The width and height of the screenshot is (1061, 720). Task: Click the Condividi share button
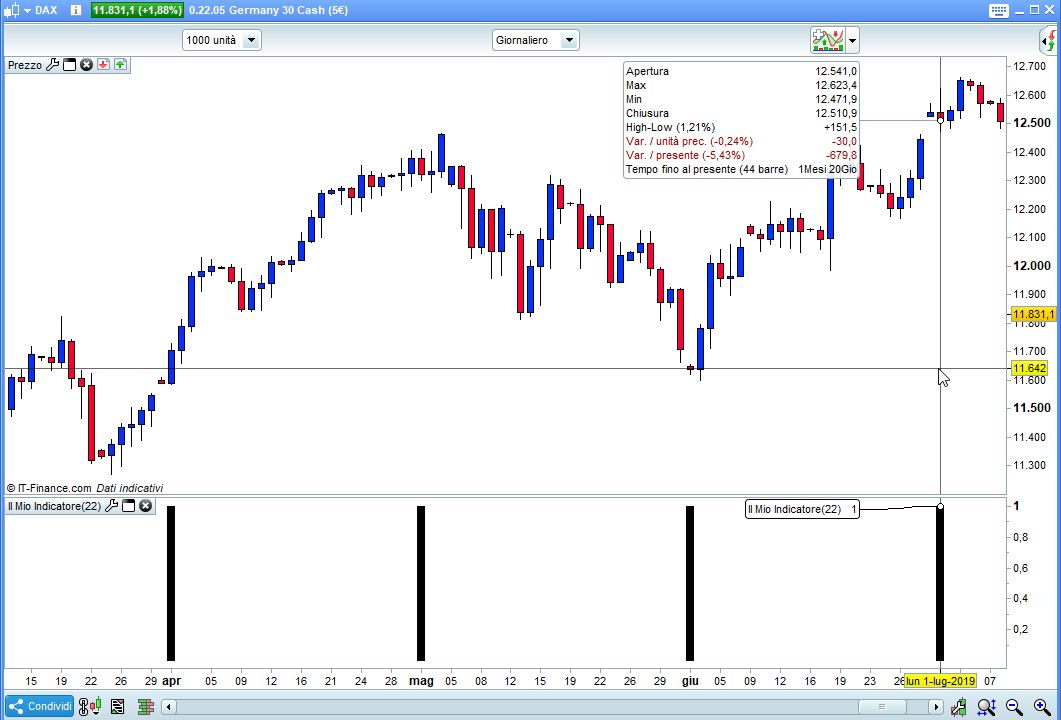point(40,706)
